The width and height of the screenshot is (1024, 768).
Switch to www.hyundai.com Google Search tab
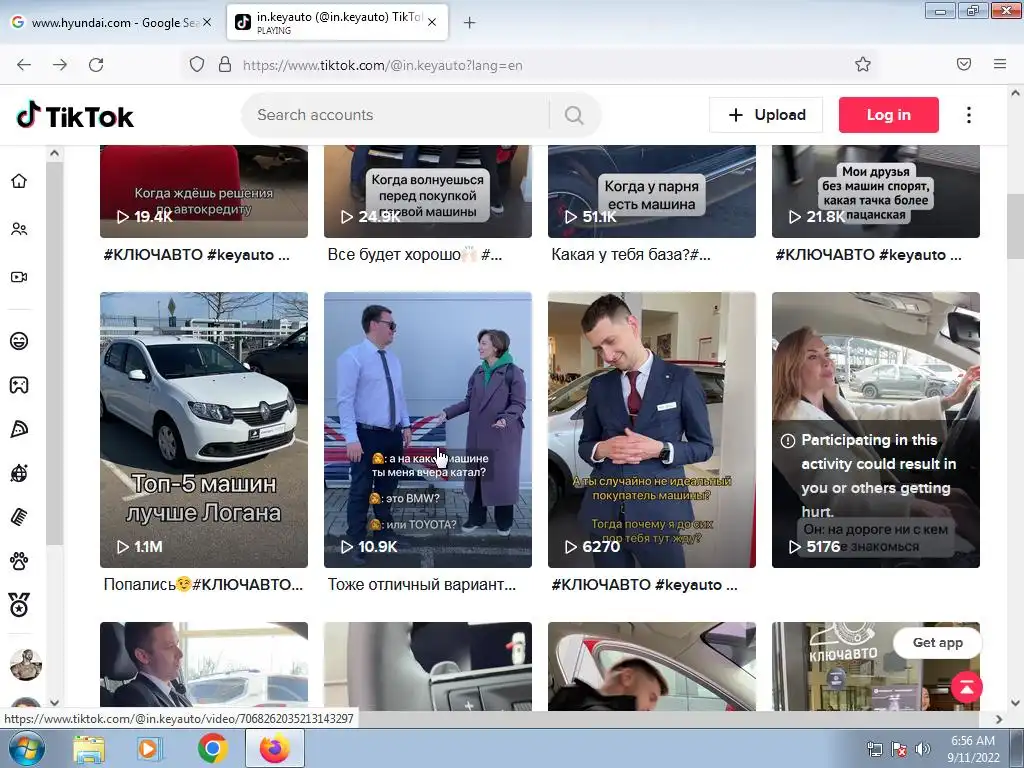(112, 23)
